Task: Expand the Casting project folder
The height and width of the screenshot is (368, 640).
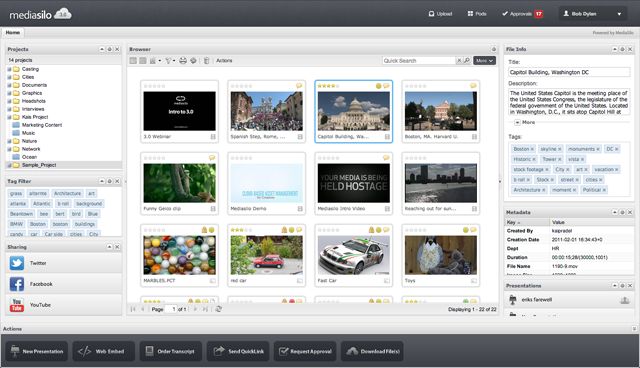Action: [9, 69]
